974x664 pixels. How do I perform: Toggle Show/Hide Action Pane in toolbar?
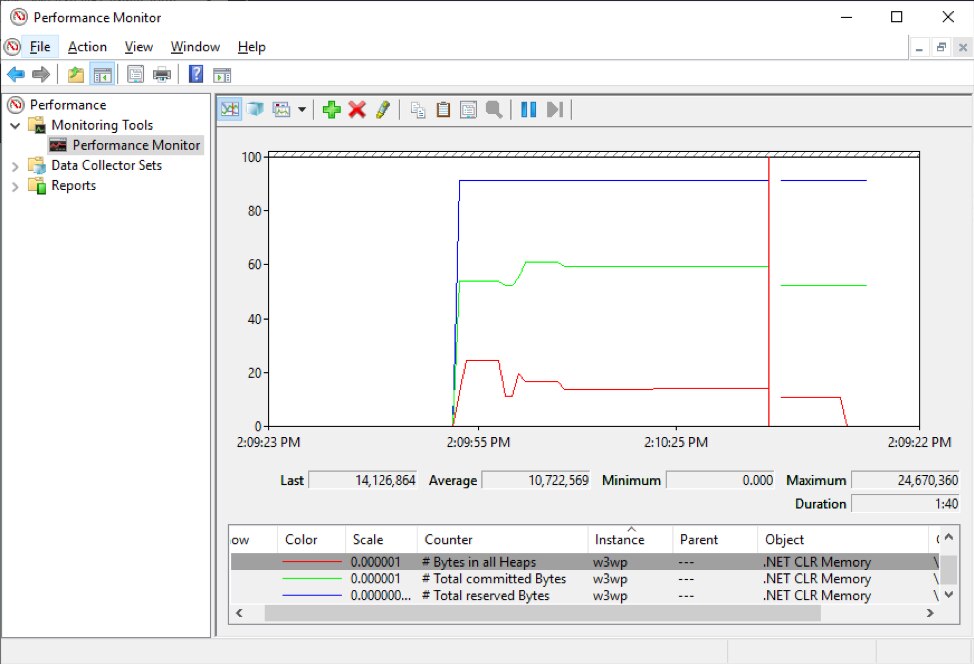[221, 73]
